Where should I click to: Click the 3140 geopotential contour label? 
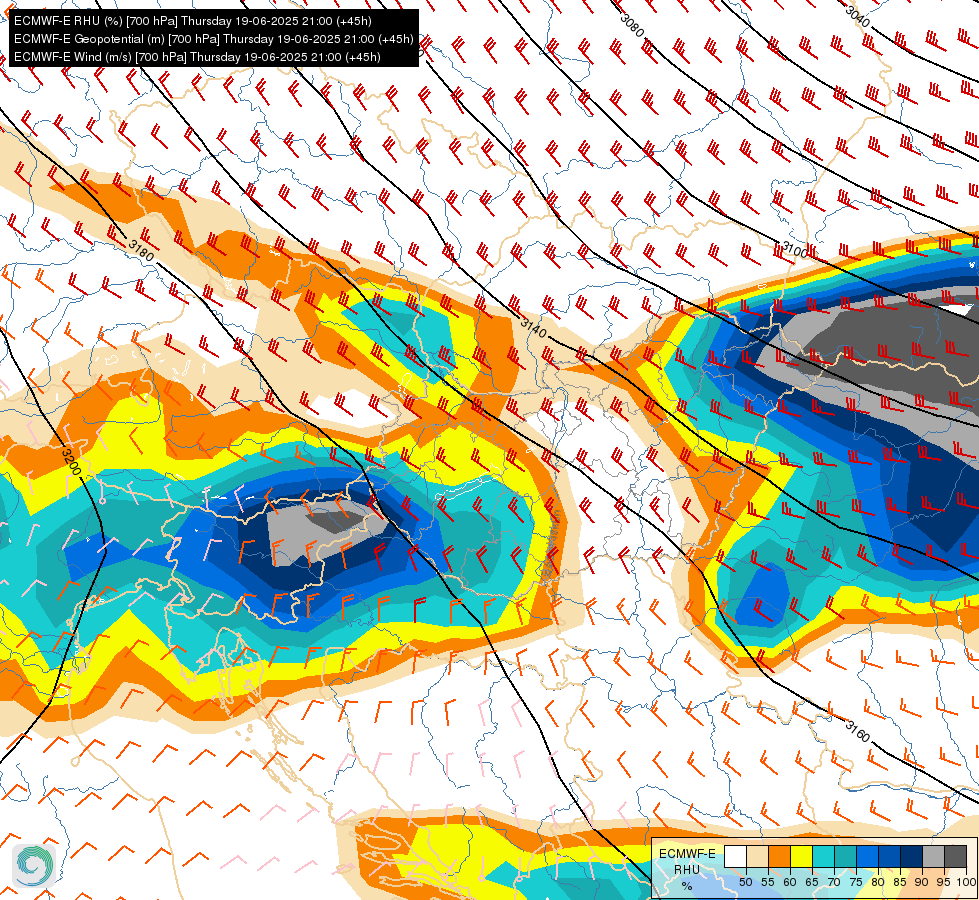[x=533, y=327]
